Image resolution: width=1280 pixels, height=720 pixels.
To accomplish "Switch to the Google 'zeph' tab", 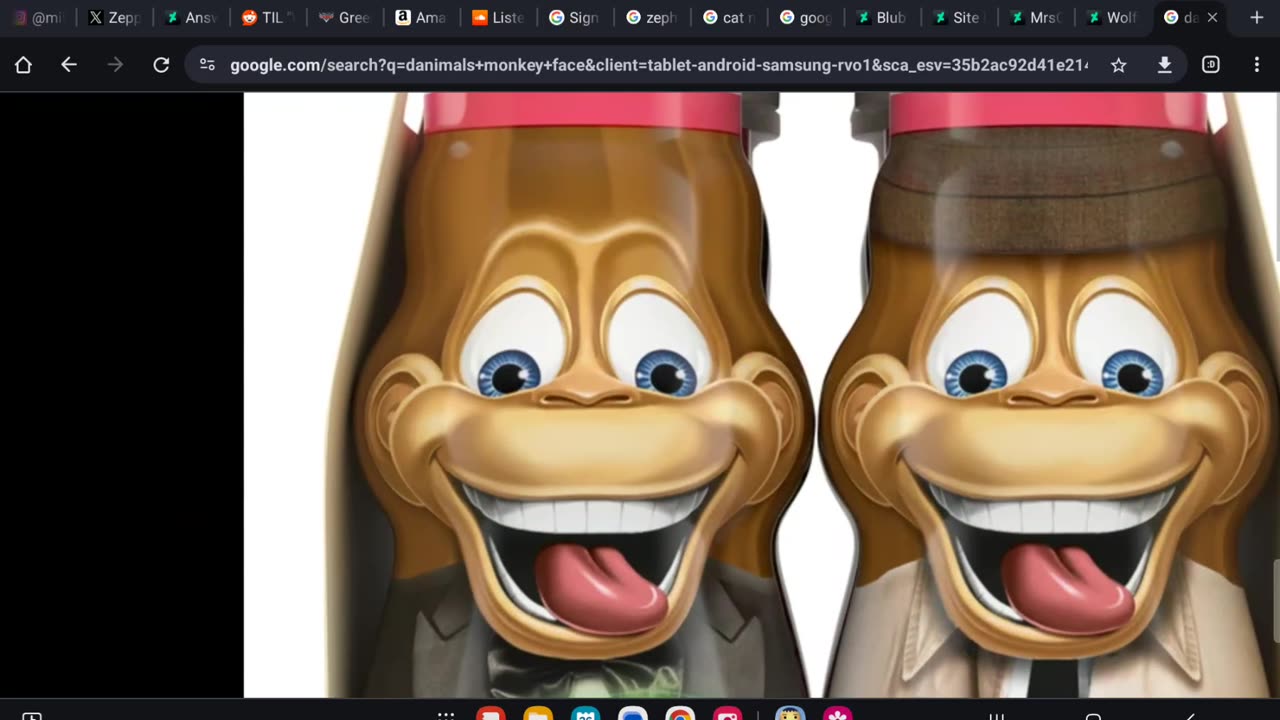I will click(654, 17).
